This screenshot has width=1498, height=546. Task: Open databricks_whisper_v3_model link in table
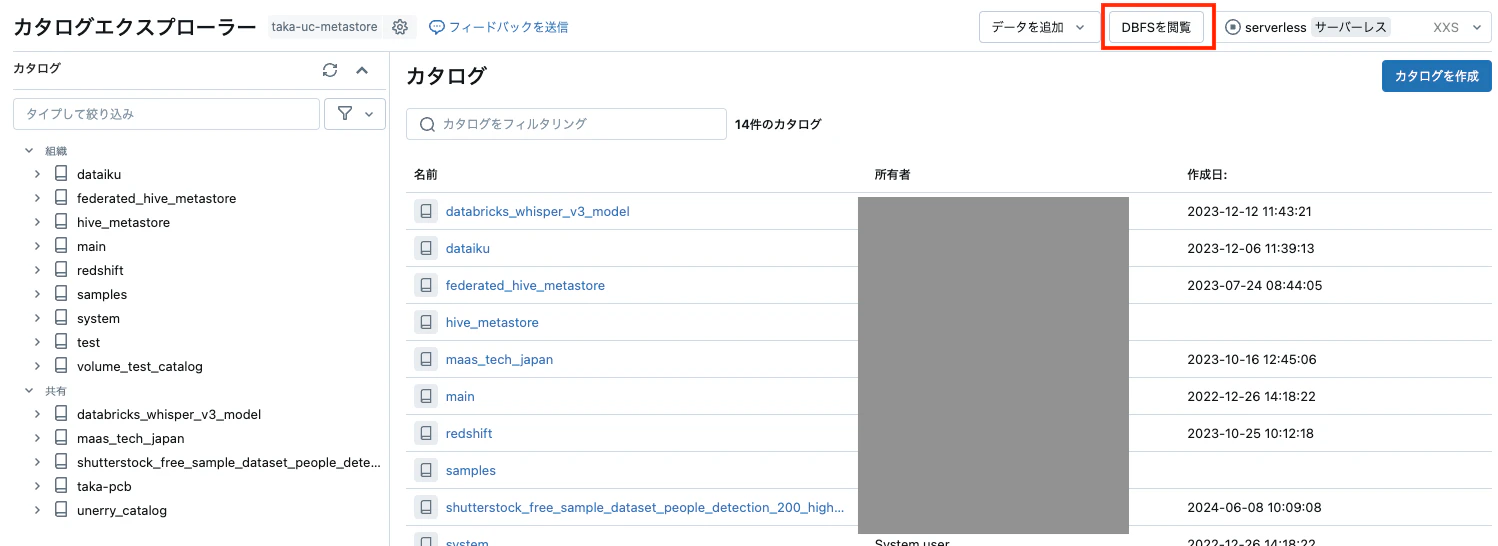pos(537,211)
